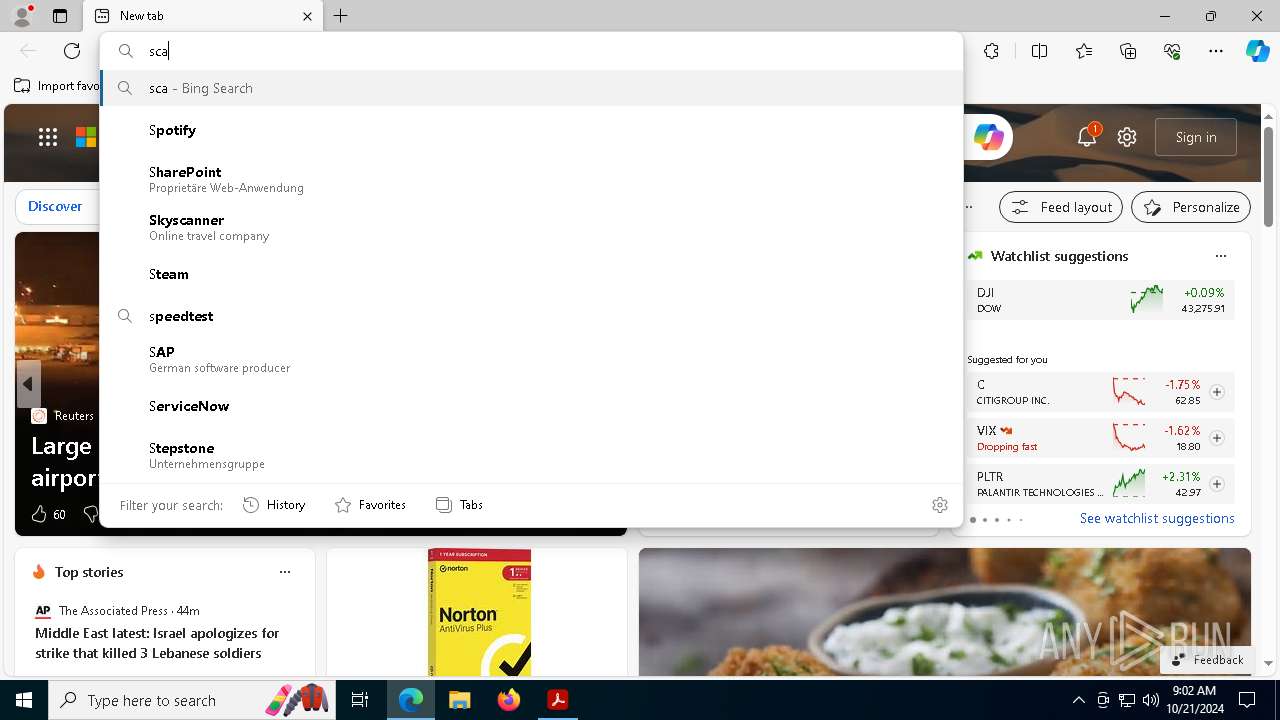This screenshot has height=720, width=1280.
Task: Open the Feedback button
Action: [1207, 660]
